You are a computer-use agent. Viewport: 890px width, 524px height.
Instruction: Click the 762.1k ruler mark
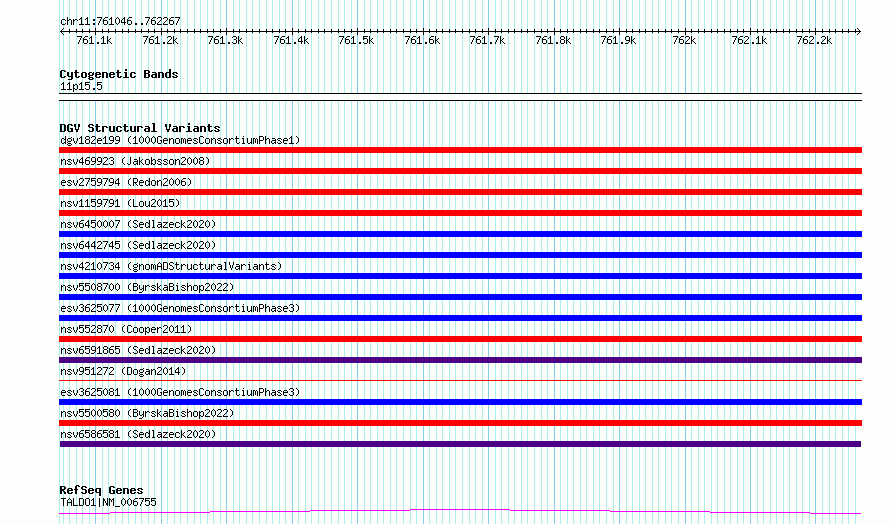pos(749,40)
